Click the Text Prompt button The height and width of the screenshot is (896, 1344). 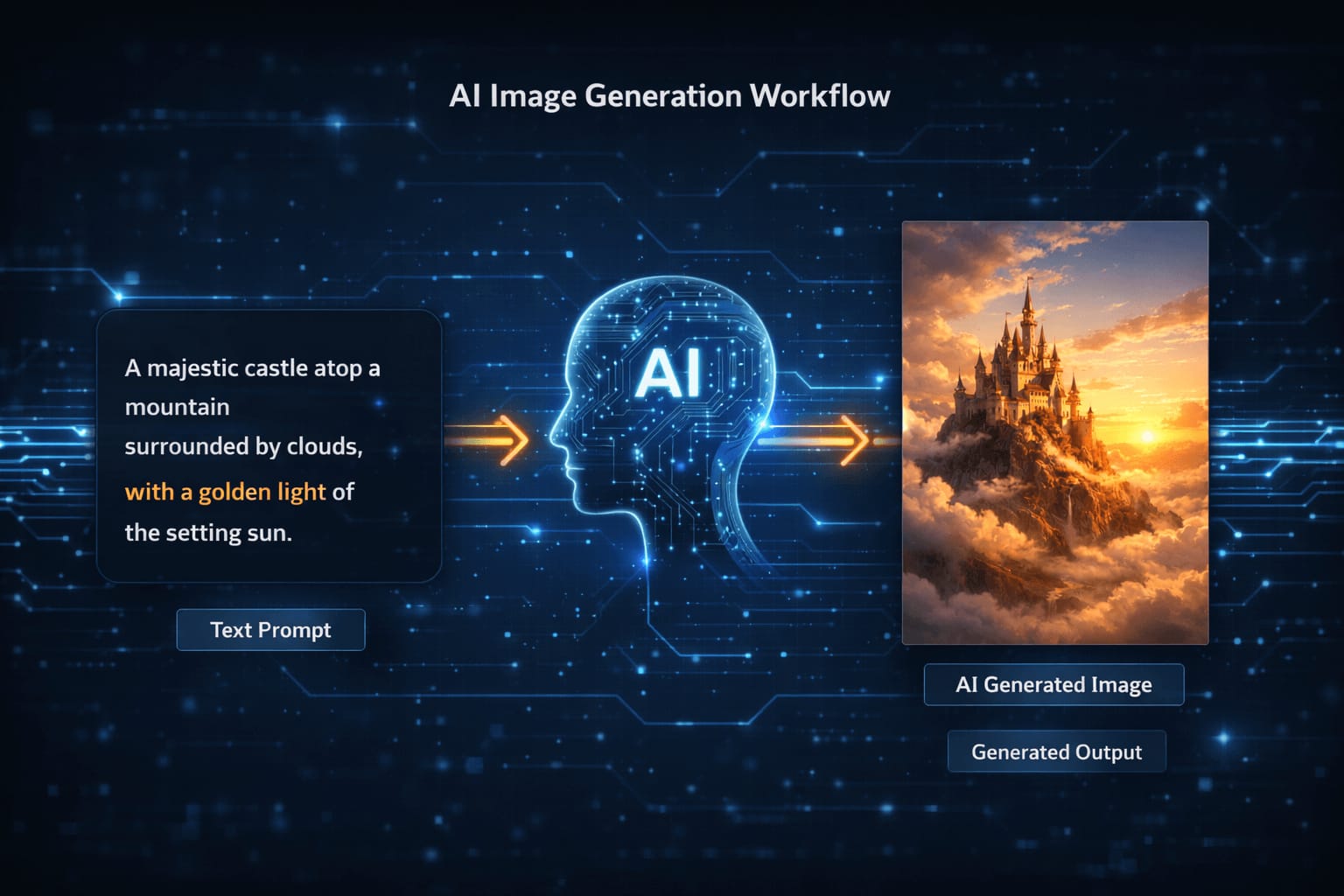[x=269, y=629]
